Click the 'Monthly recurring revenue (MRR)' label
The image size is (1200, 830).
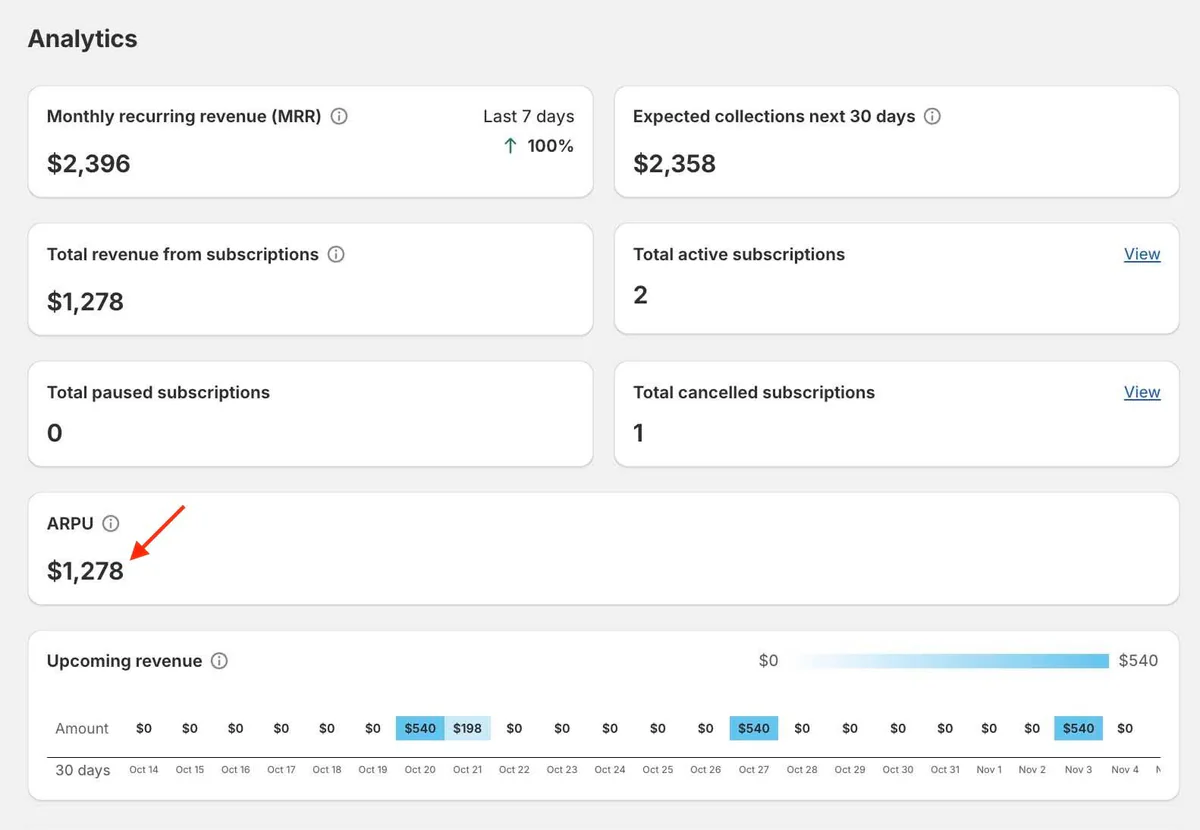pos(184,116)
